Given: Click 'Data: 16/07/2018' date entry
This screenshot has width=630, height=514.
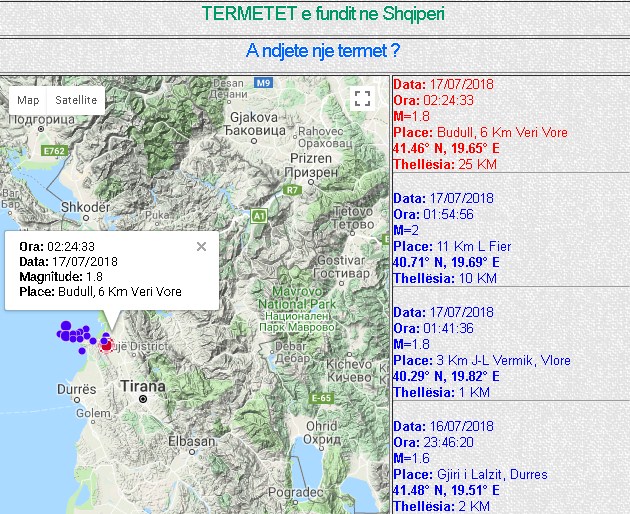Looking at the screenshot, I should point(443,426).
